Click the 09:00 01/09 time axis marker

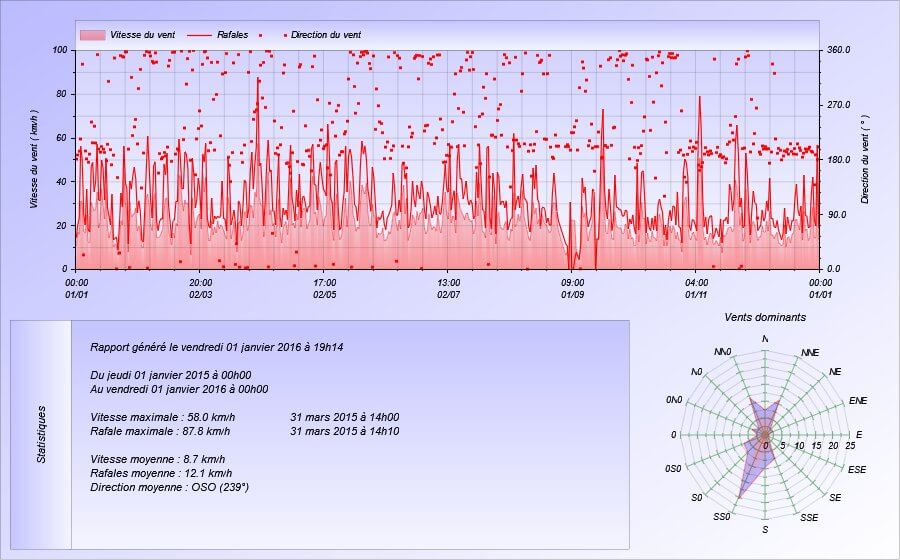coord(572,288)
